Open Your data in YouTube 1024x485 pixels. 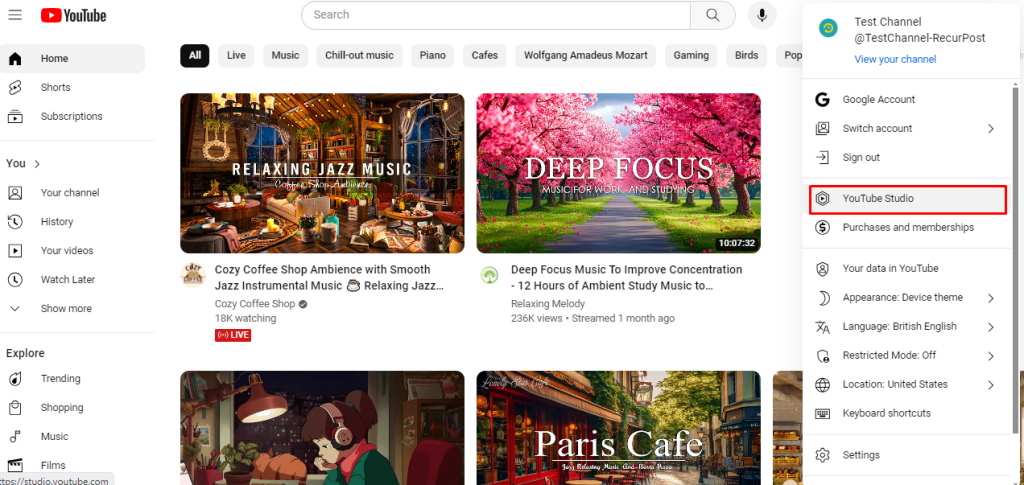908,268
